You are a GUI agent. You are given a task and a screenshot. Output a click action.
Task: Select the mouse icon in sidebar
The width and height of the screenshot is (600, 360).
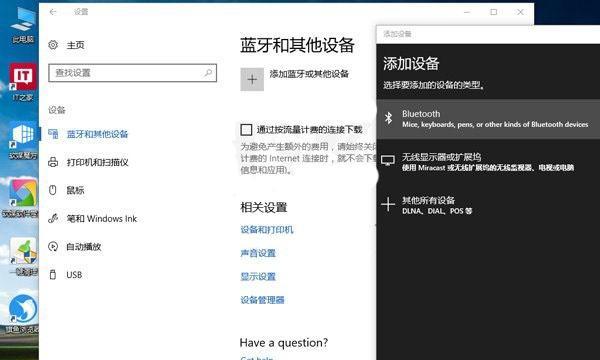pos(53,190)
